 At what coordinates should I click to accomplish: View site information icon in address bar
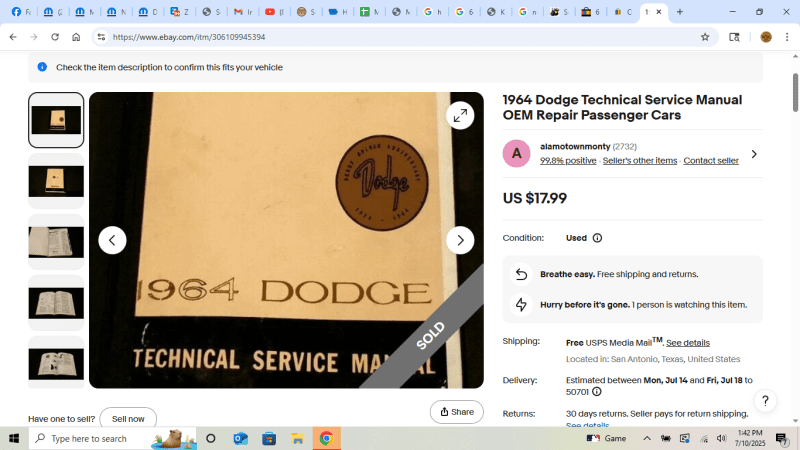tap(101, 37)
